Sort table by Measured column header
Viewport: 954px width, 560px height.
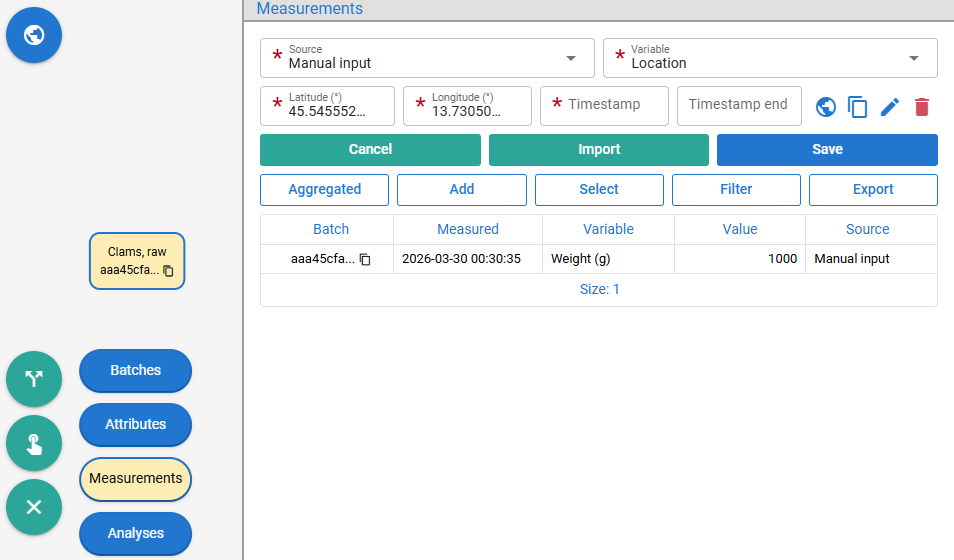tap(468, 229)
